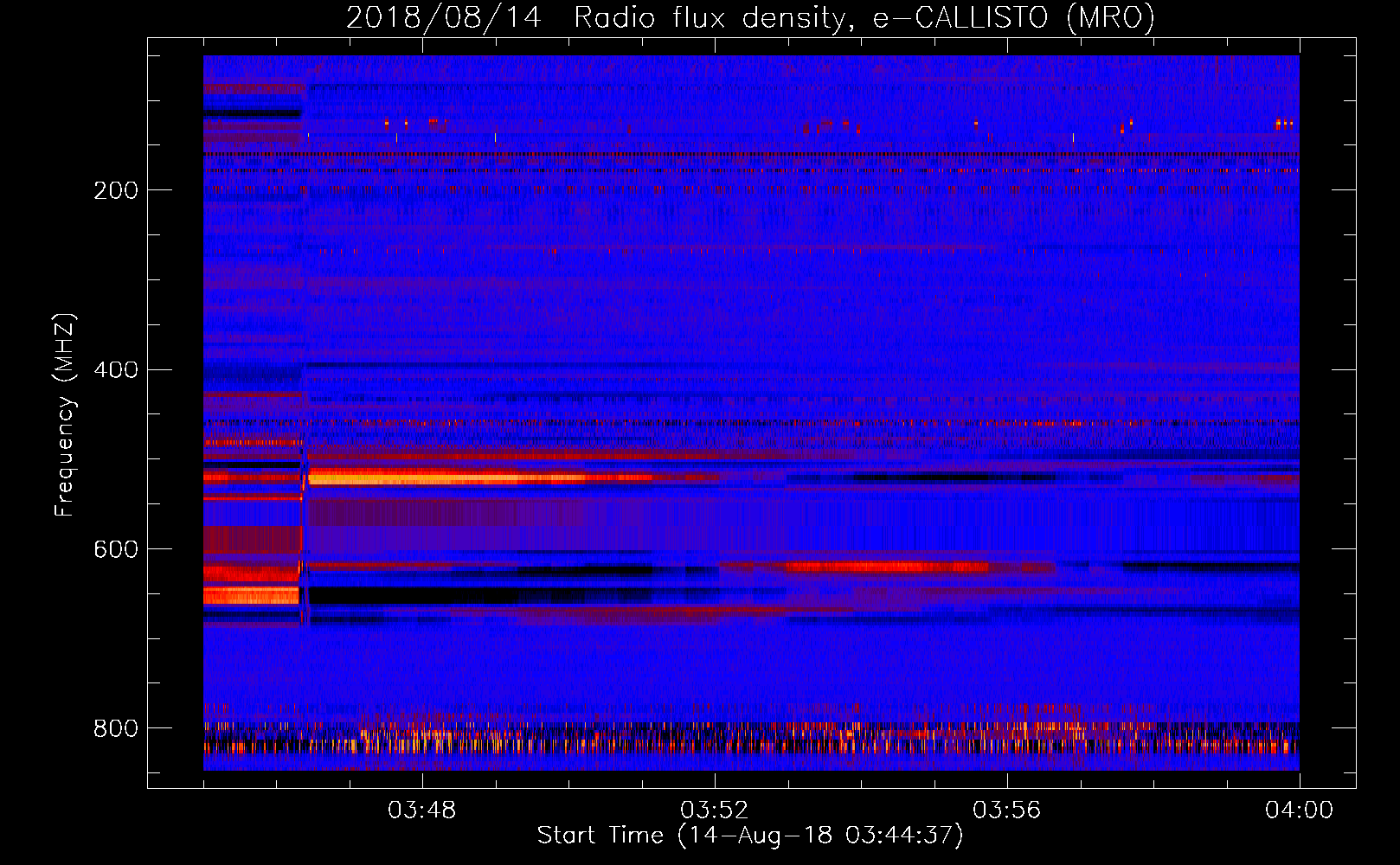Click the 03:48 time tick label

pos(422,811)
